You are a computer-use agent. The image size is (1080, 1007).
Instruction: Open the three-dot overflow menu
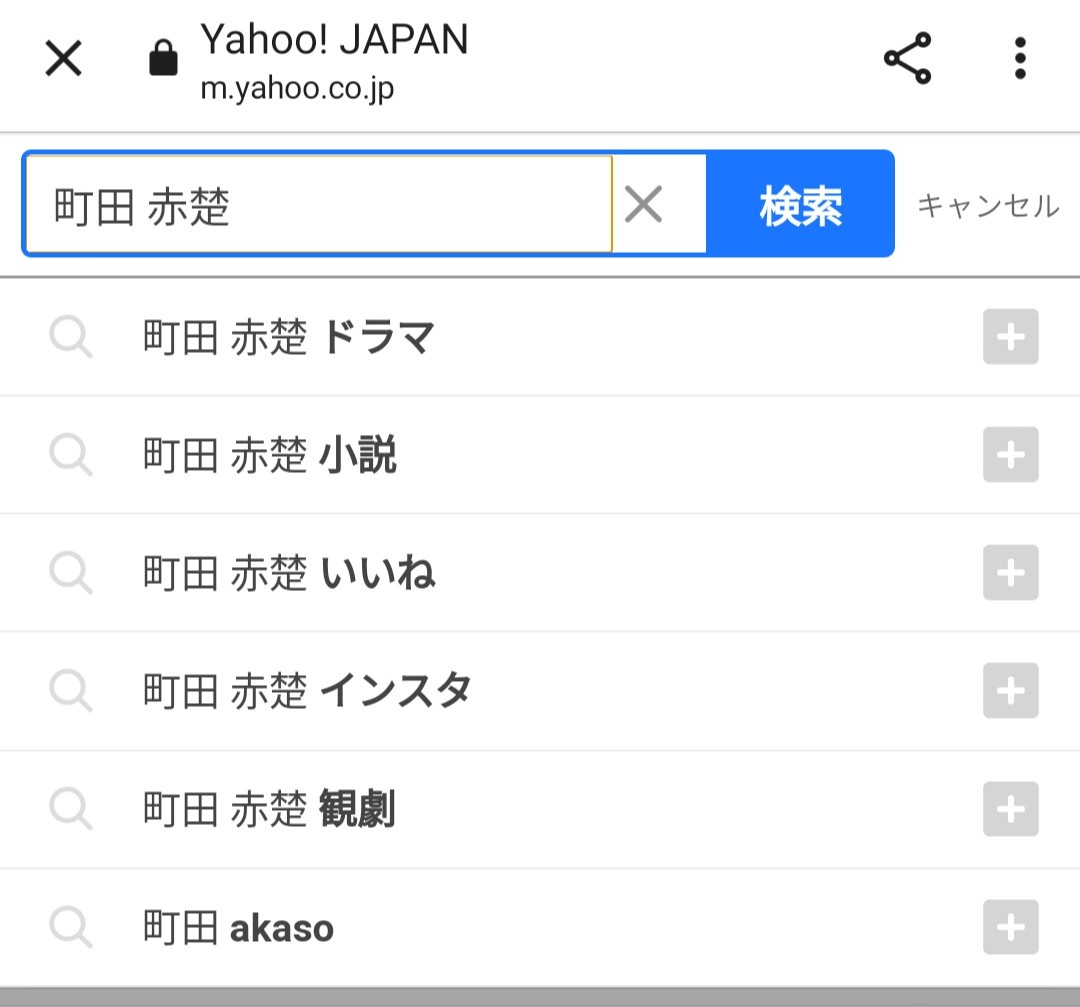1020,58
